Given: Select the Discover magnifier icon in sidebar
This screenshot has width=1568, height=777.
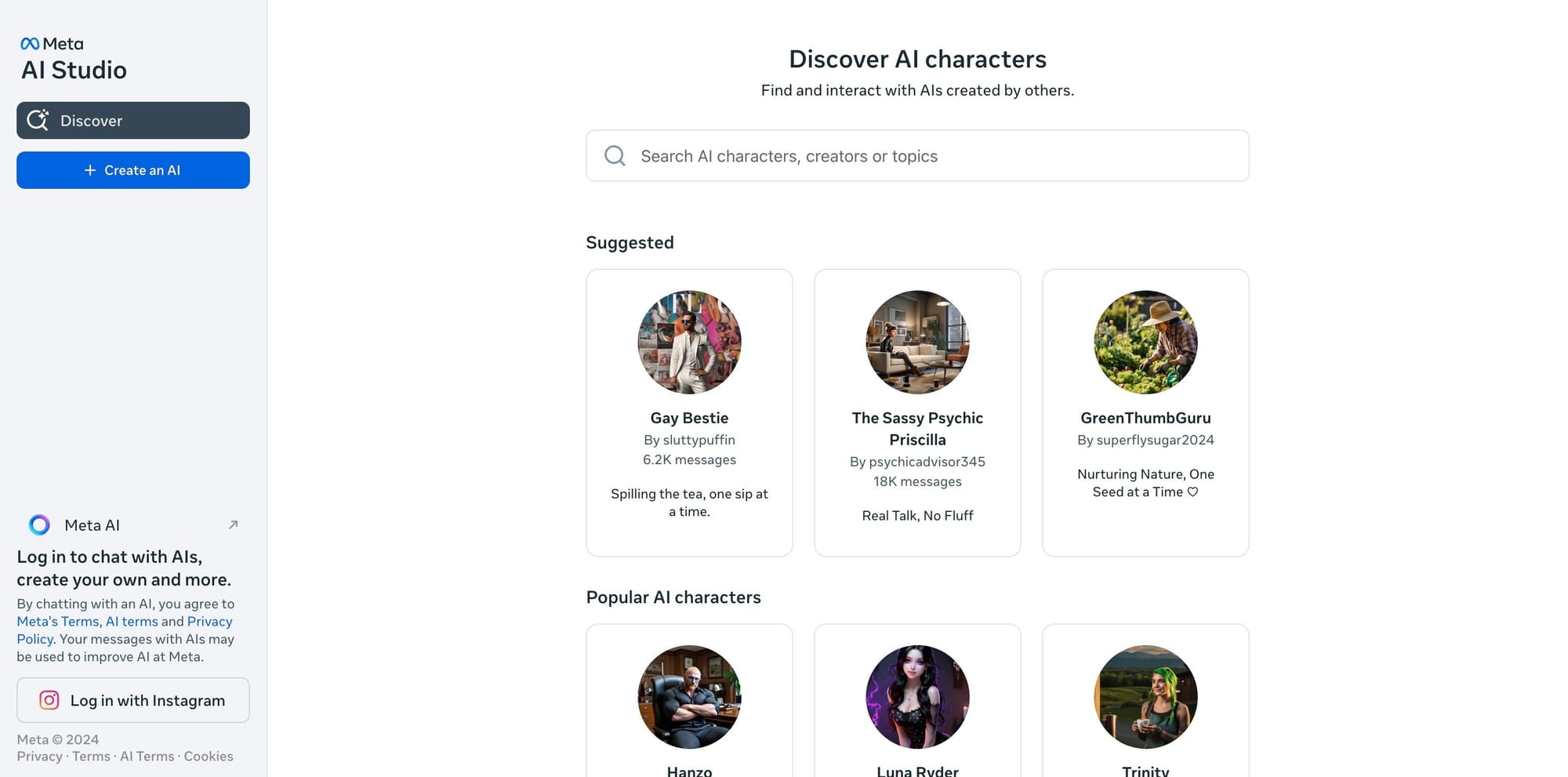Looking at the screenshot, I should (x=38, y=120).
